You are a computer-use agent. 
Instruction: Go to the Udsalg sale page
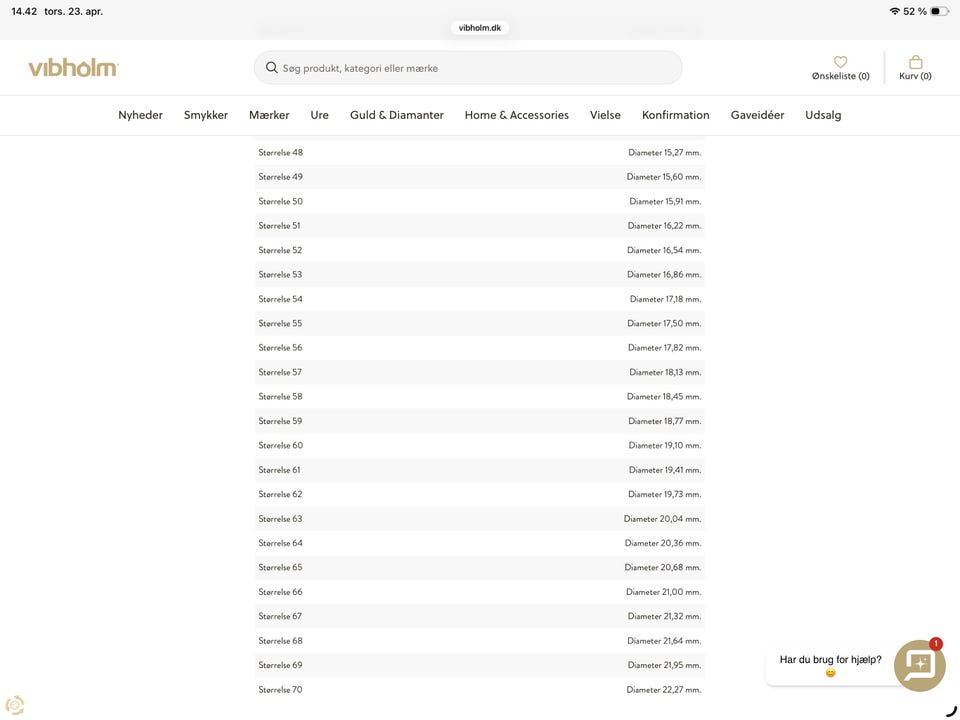click(823, 115)
